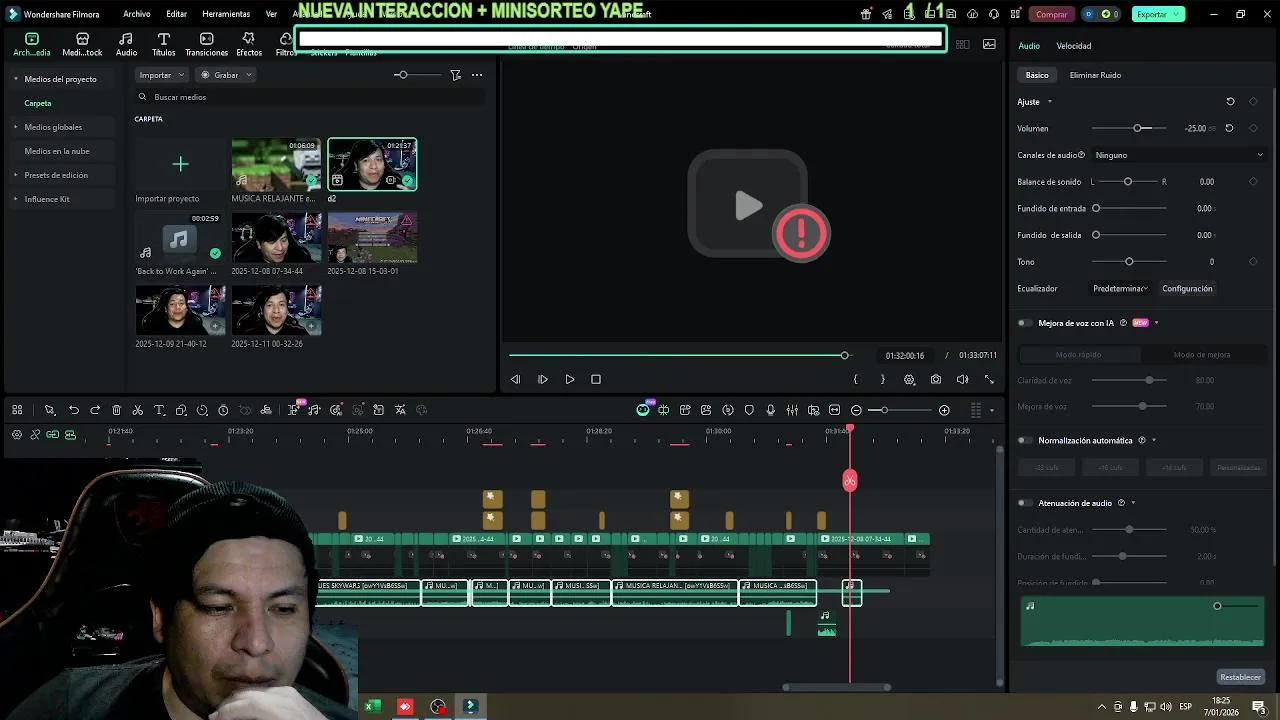1280x720 pixels.
Task: Open preview volume speaker icon
Action: [x=962, y=380]
